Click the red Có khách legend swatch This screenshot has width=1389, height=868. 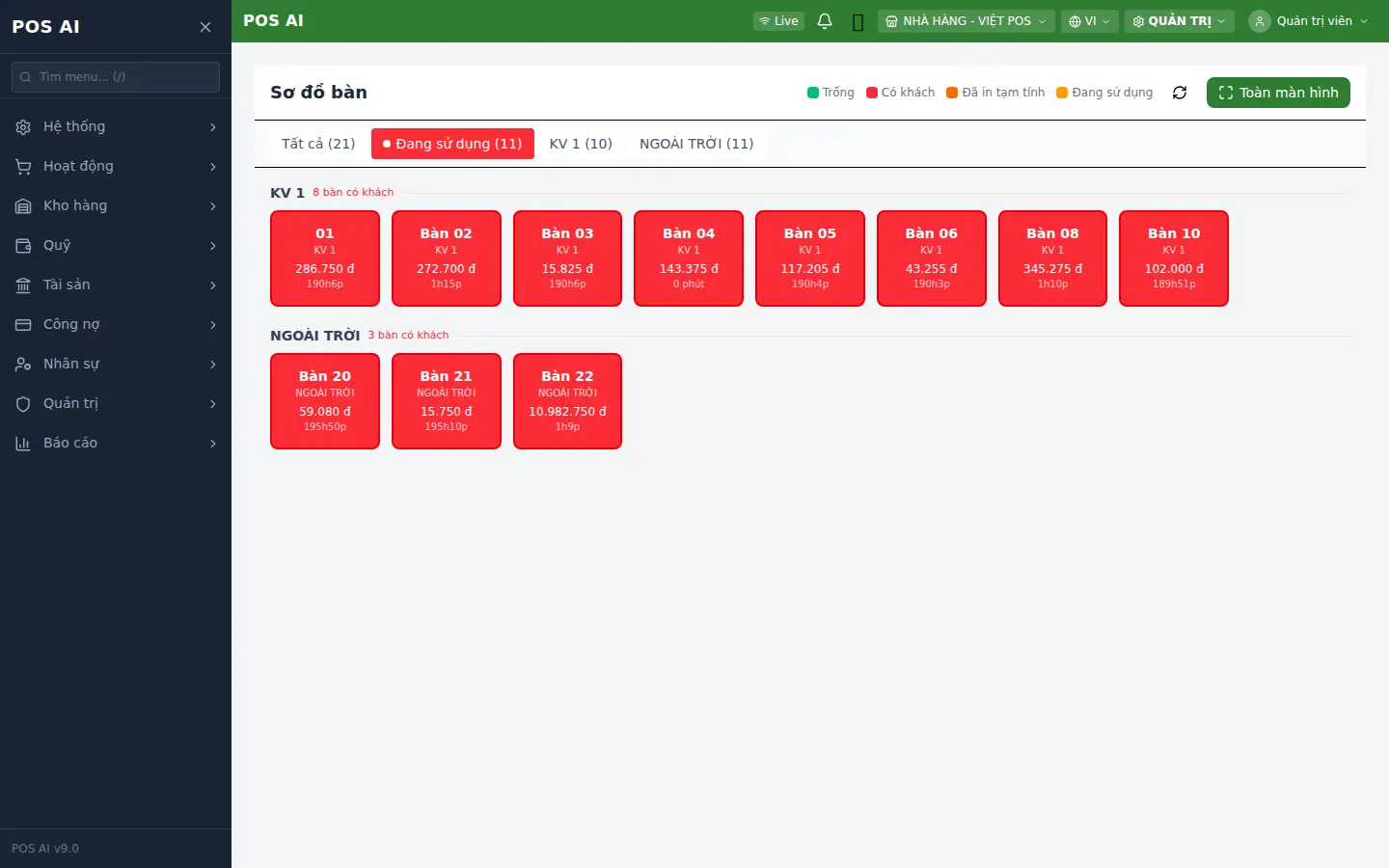[x=872, y=93]
